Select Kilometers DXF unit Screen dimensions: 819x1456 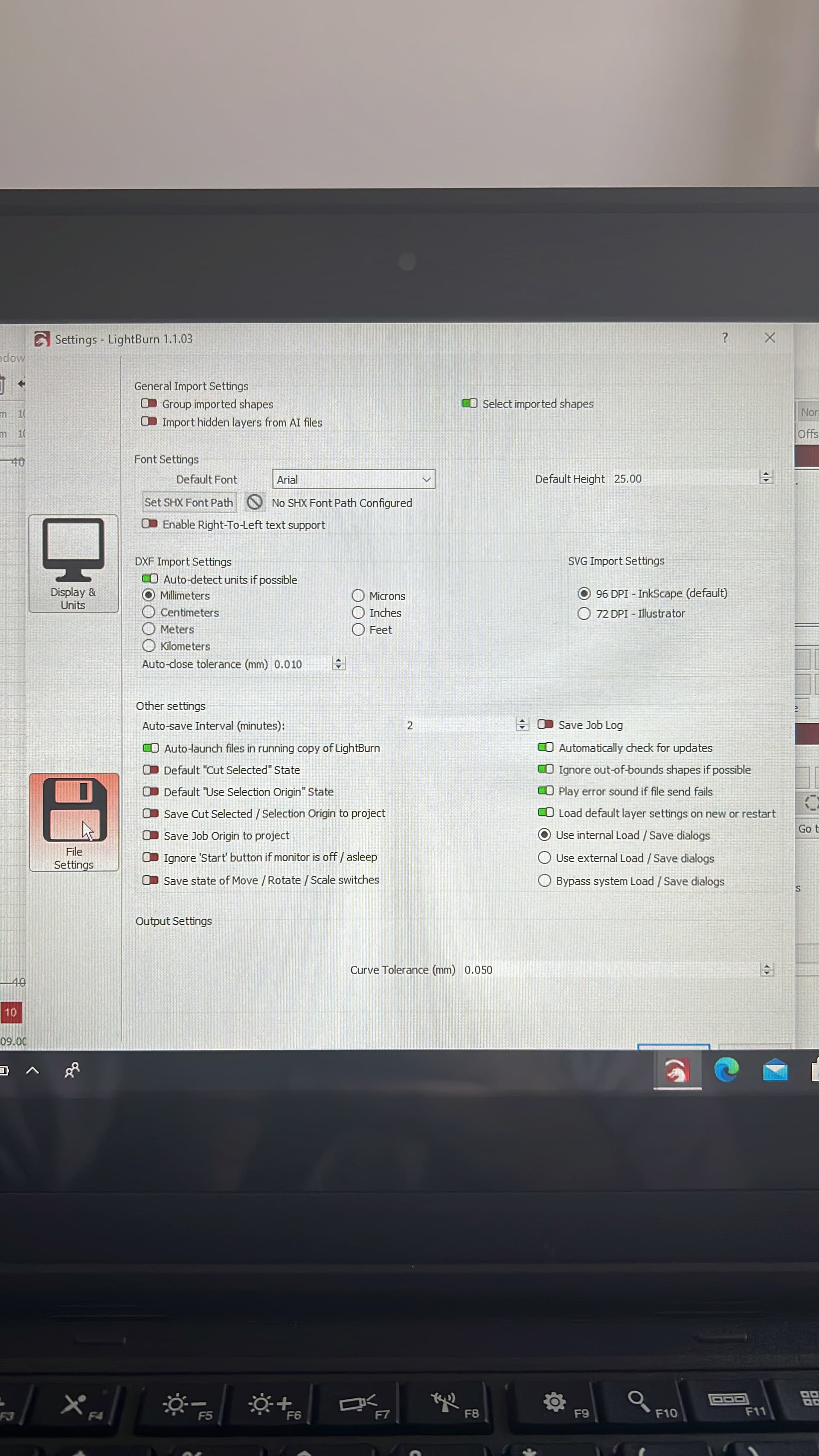click(148, 646)
